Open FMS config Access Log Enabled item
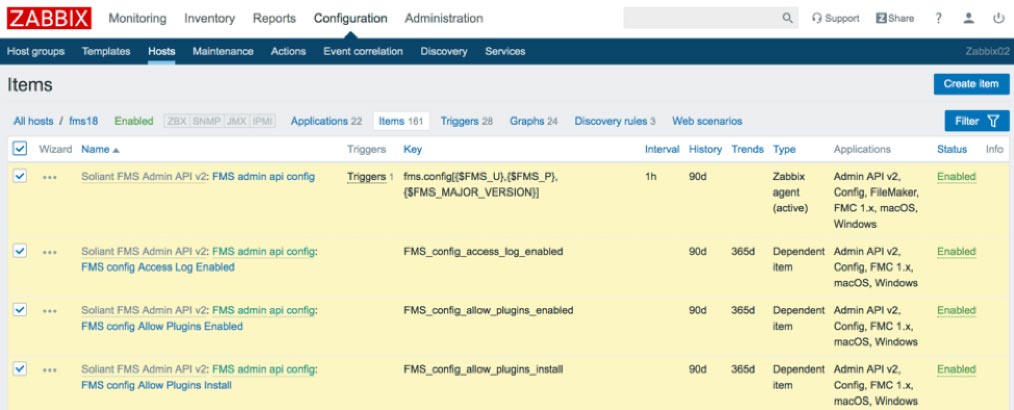This screenshot has width=1014, height=410. (158, 267)
